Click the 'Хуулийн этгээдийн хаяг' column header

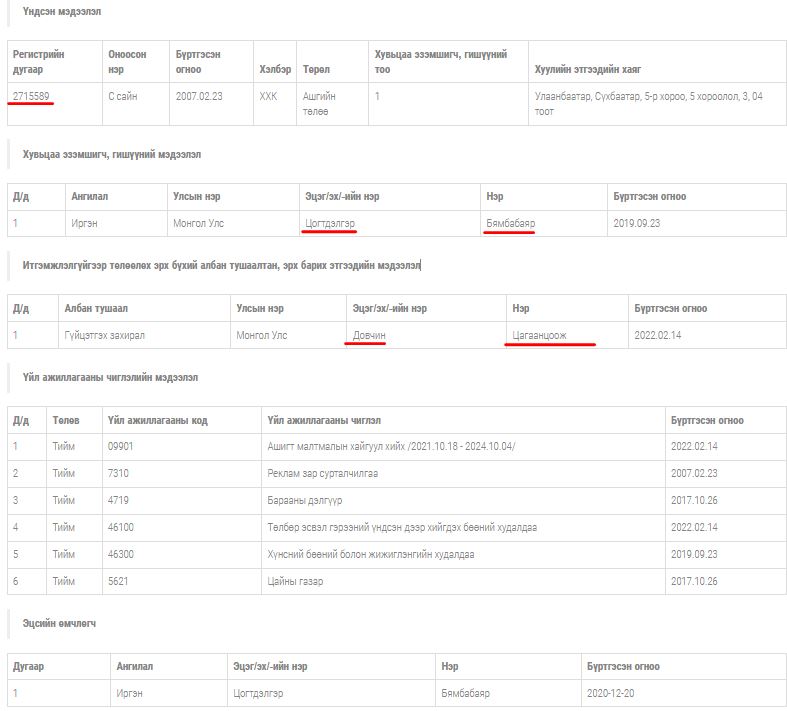click(x=588, y=69)
